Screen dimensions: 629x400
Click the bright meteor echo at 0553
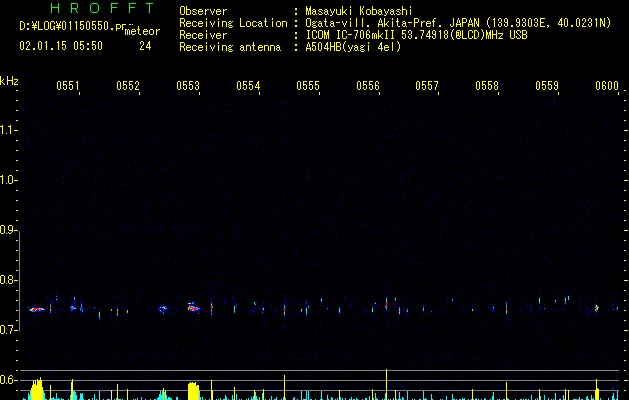[193, 308]
